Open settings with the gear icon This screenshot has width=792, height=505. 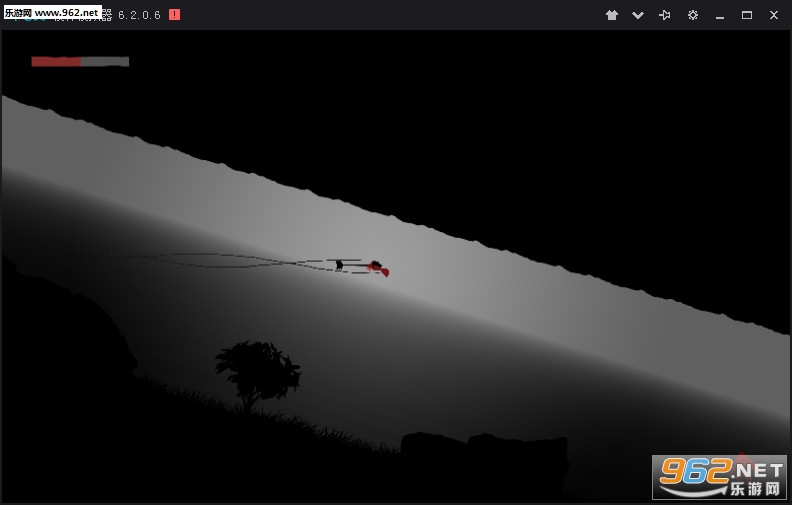[x=693, y=15]
